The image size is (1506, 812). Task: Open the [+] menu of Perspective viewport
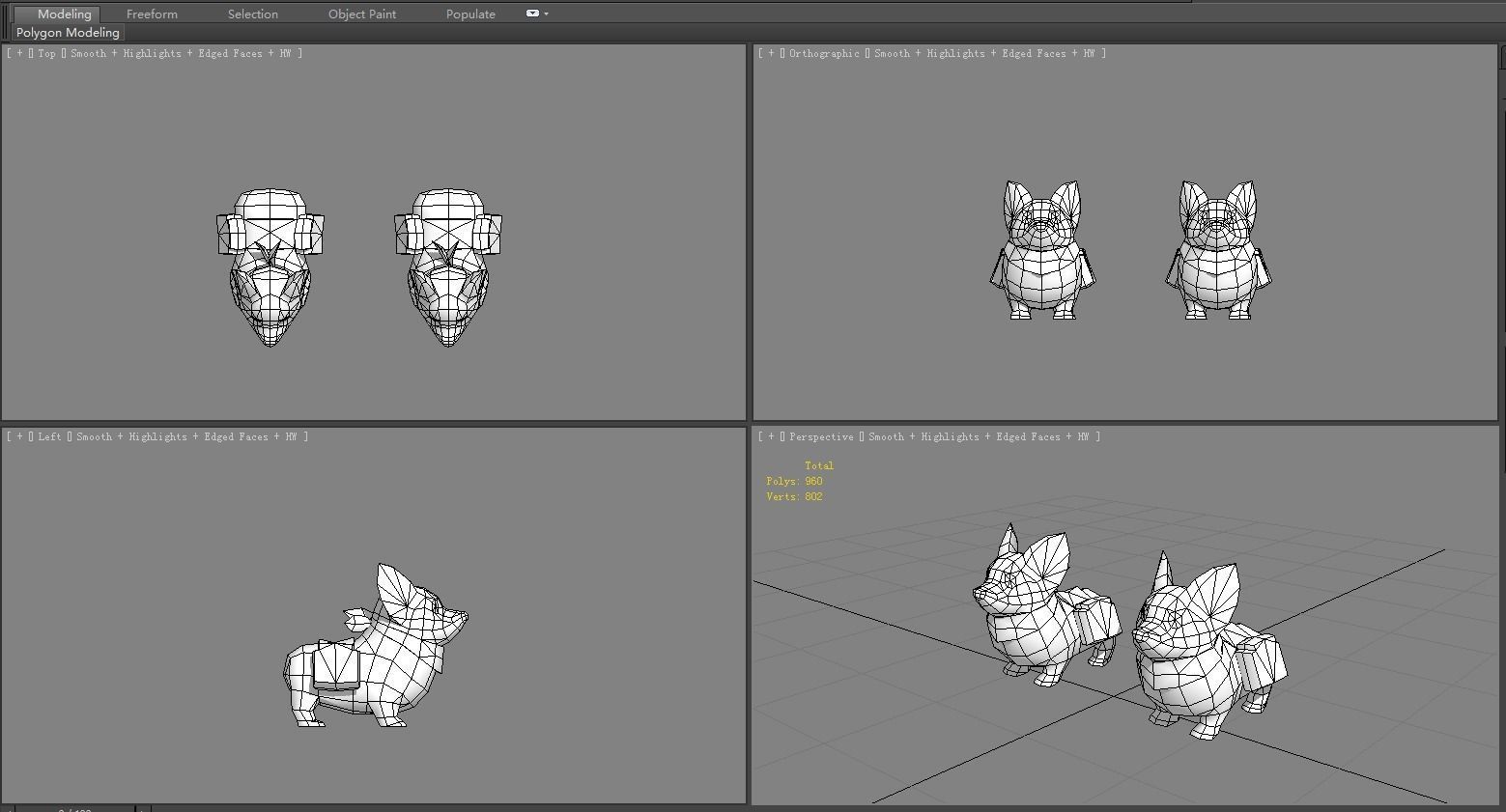click(x=771, y=436)
